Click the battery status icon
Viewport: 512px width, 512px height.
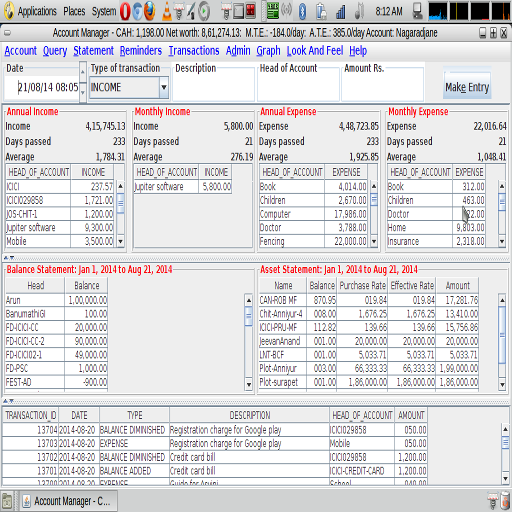321,11
